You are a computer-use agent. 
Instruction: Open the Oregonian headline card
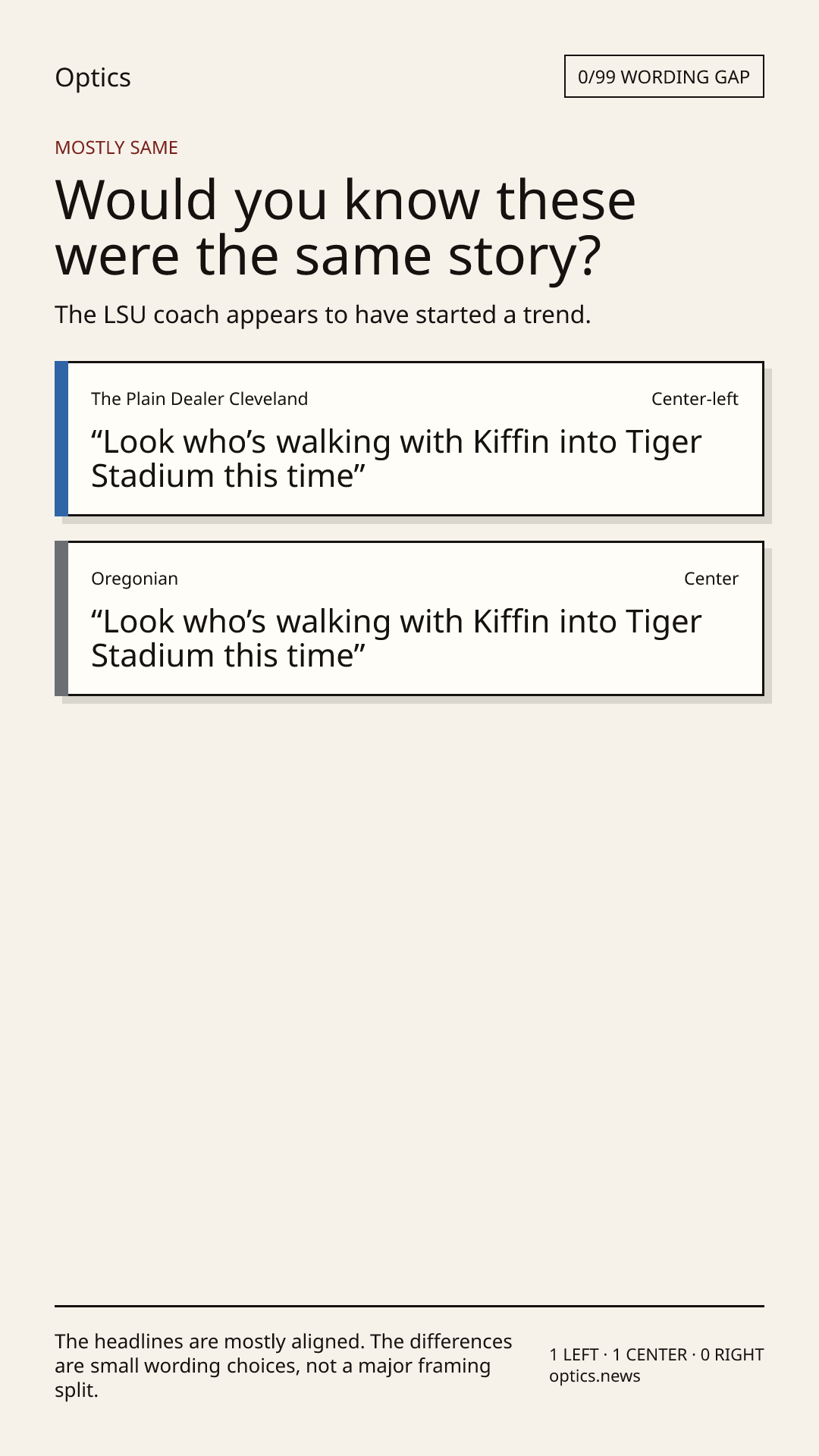[x=409, y=619]
